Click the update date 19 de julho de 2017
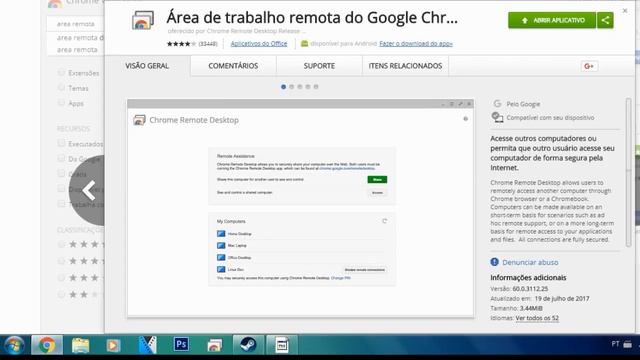This screenshot has height=360, width=640. (562, 298)
